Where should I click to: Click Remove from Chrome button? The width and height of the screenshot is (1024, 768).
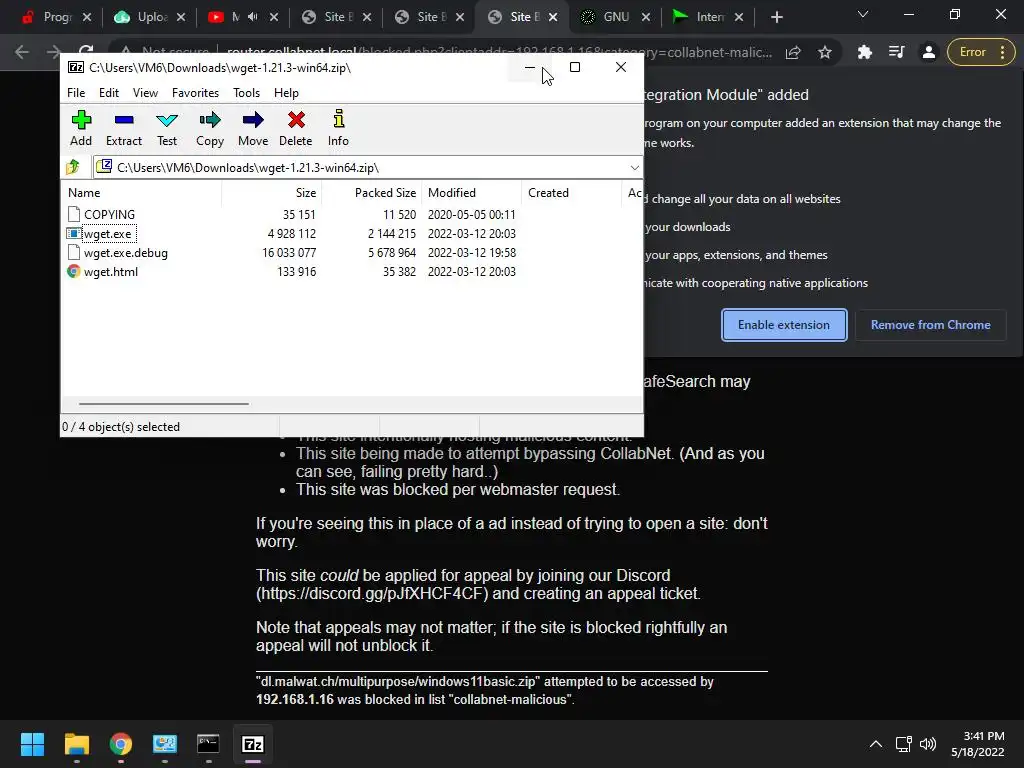coord(930,325)
